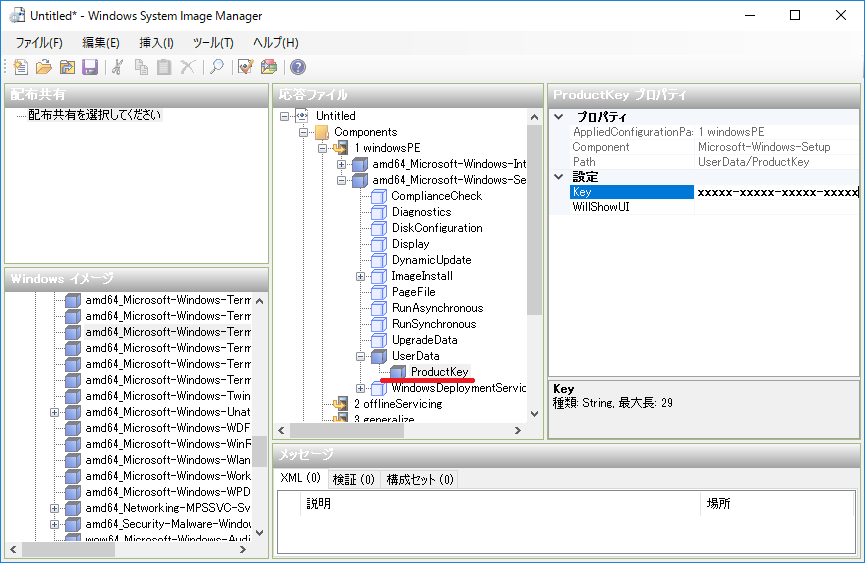
Task: Switch to the 検証 (0) tab
Action: pos(354,479)
